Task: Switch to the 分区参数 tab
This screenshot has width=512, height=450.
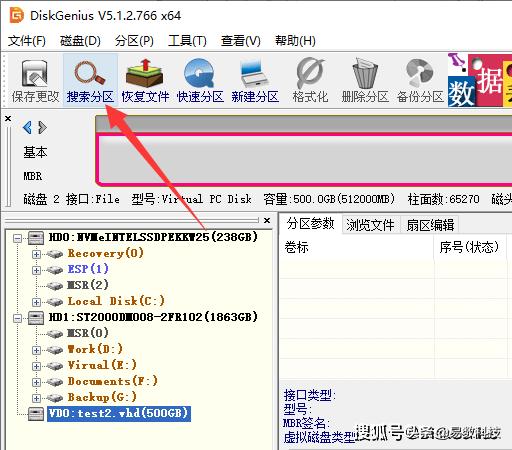Action: 310,224
